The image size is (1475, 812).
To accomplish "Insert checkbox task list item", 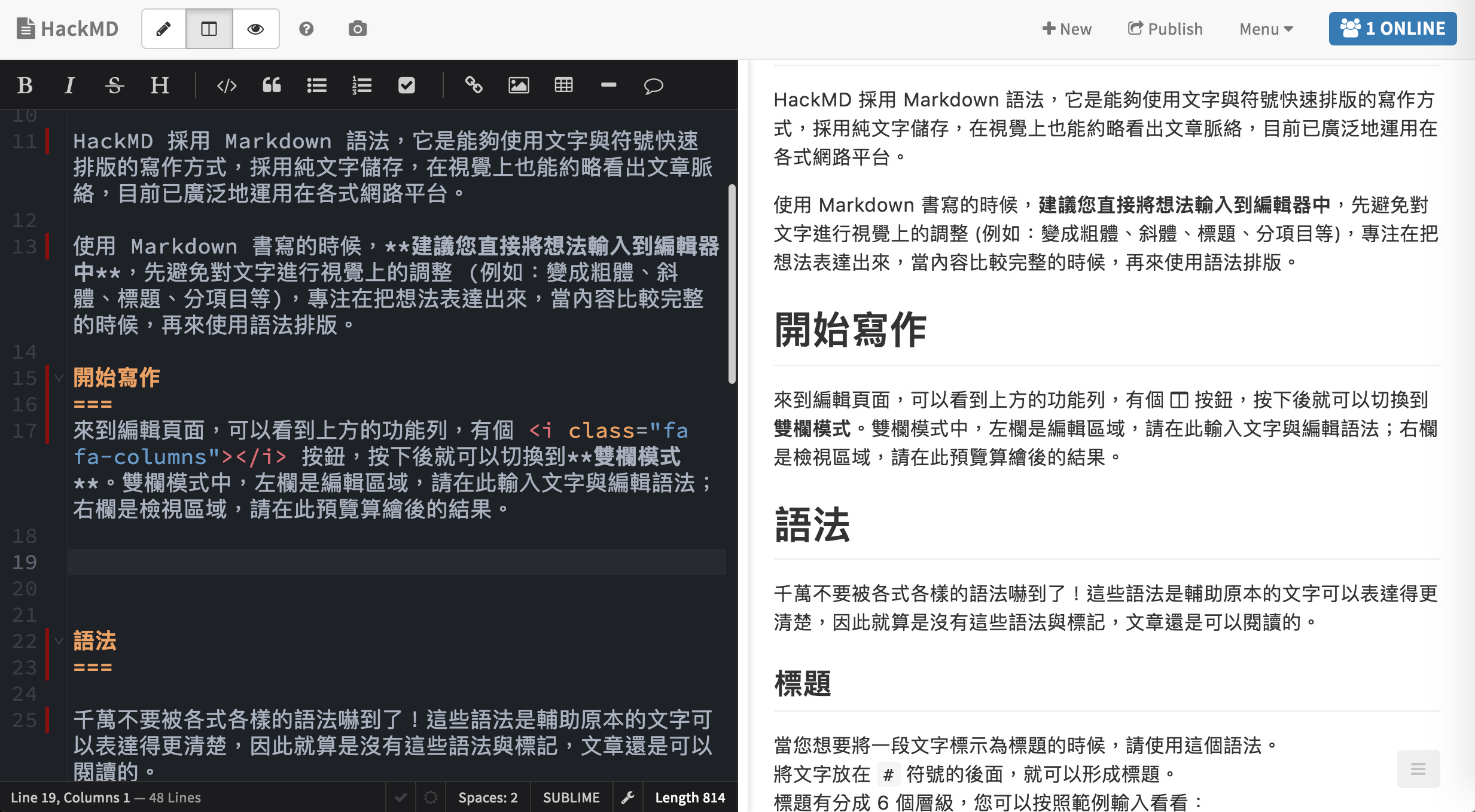I will point(407,86).
